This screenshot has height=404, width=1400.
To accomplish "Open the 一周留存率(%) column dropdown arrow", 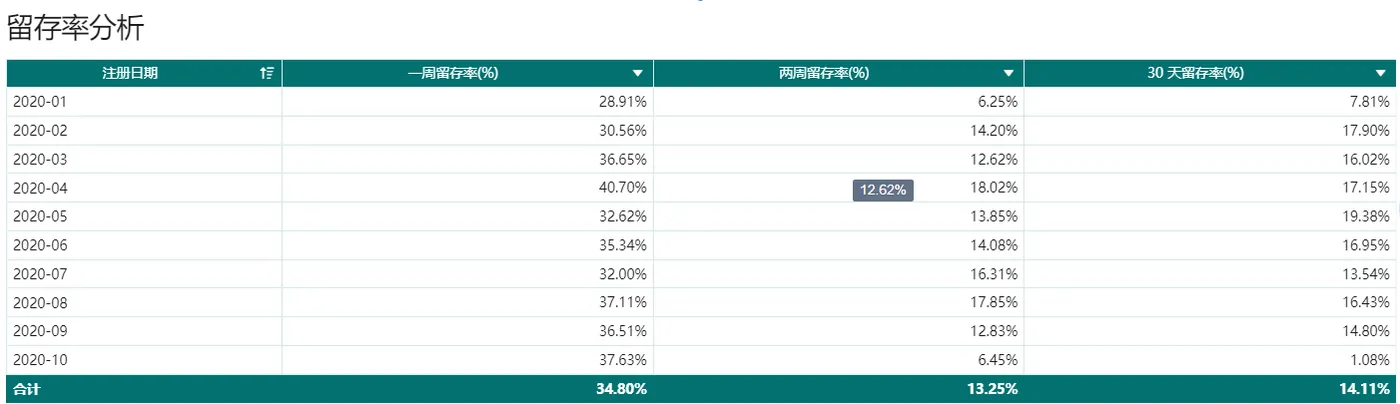I will (638, 73).
